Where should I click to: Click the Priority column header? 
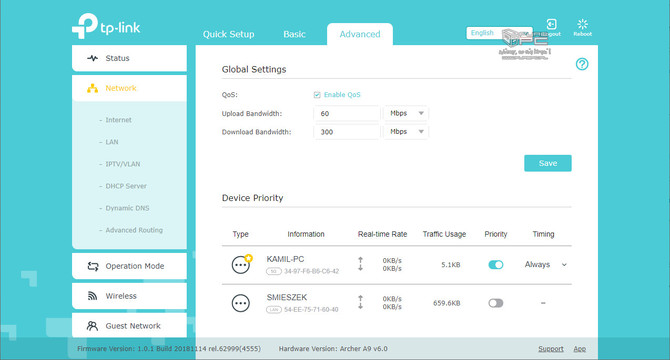coord(496,234)
